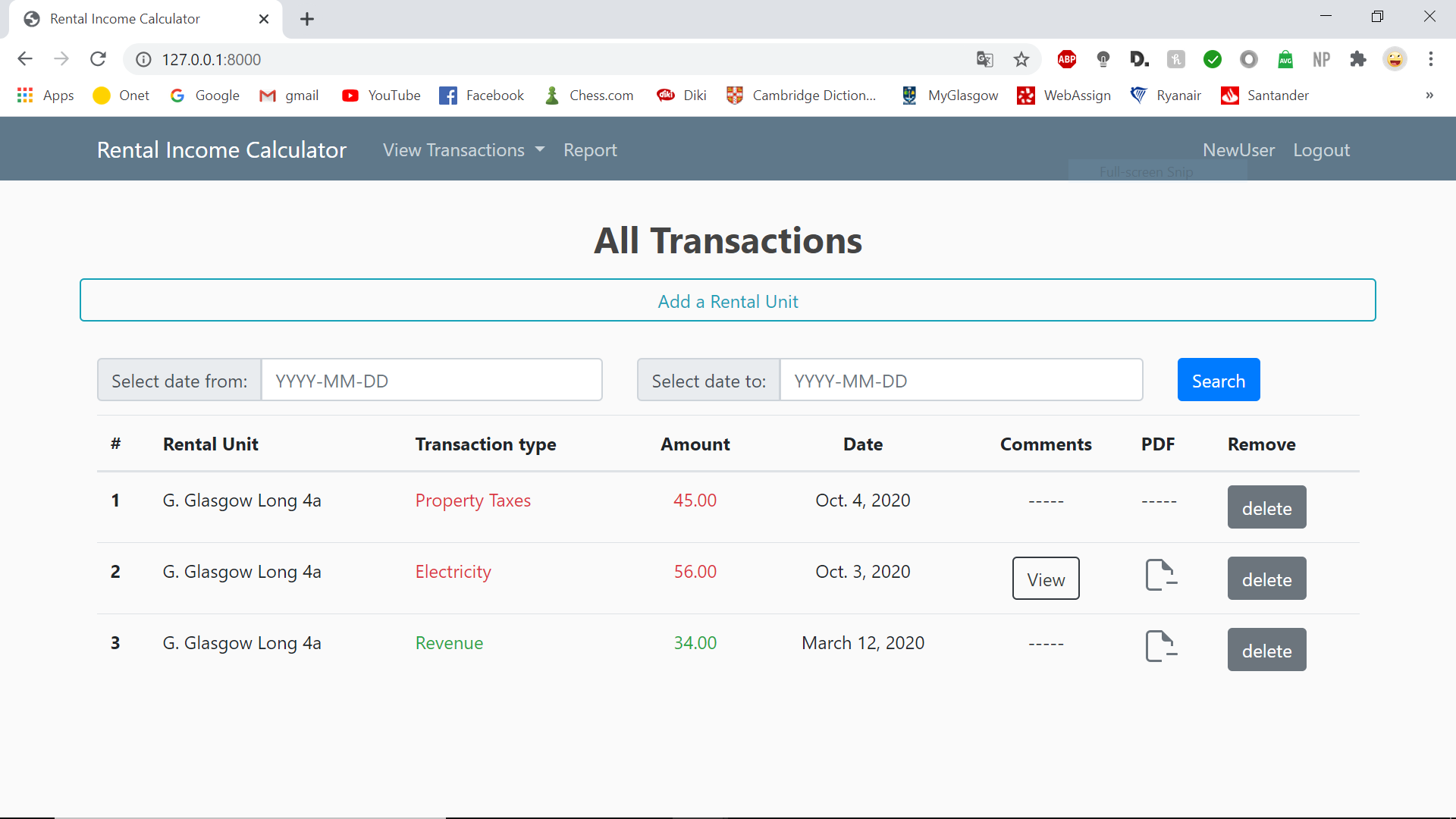Image resolution: width=1456 pixels, height=819 pixels.
Task: Open the YouTube bookmark
Action: [x=381, y=96]
